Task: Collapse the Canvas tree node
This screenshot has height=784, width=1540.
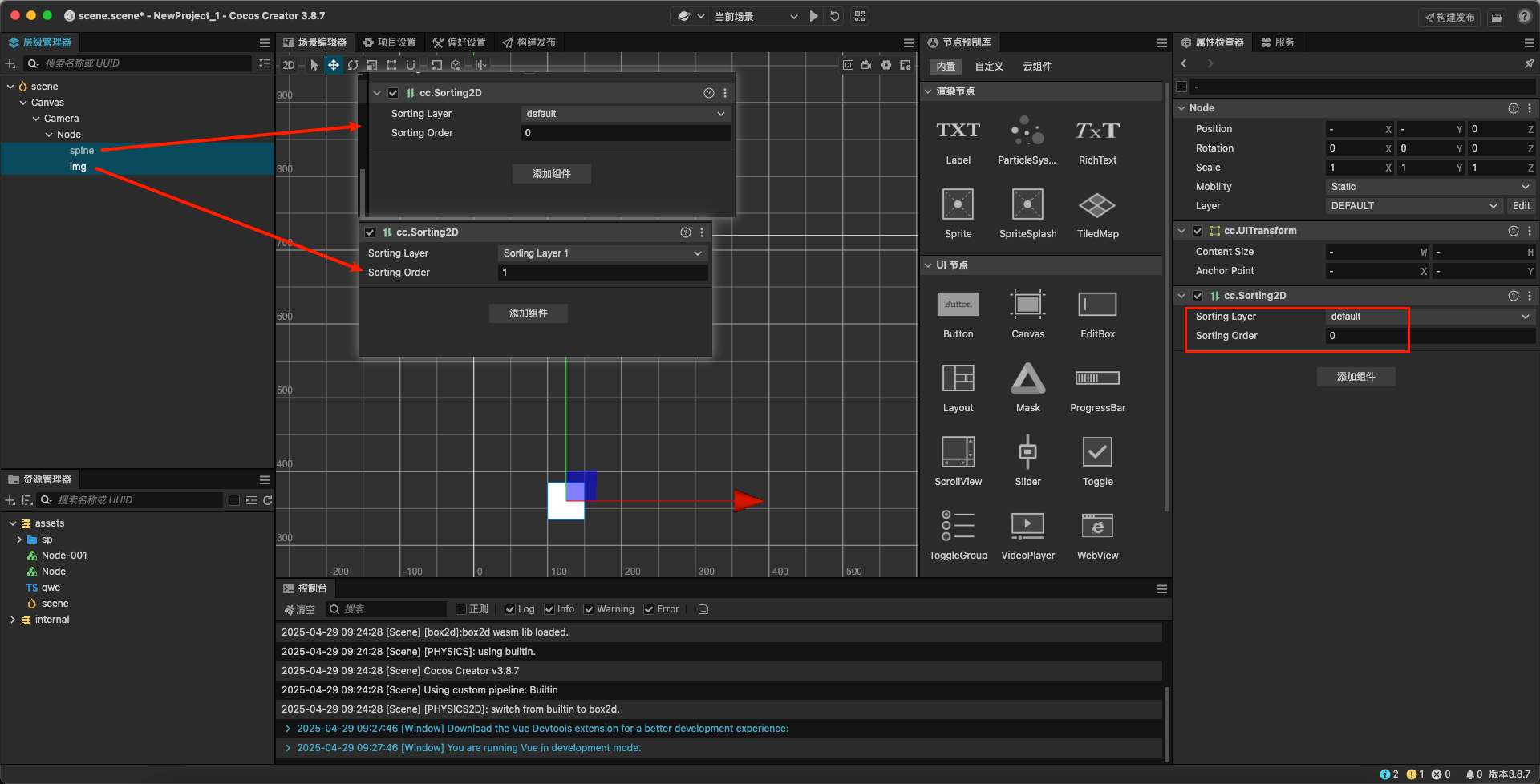Action: [23, 103]
